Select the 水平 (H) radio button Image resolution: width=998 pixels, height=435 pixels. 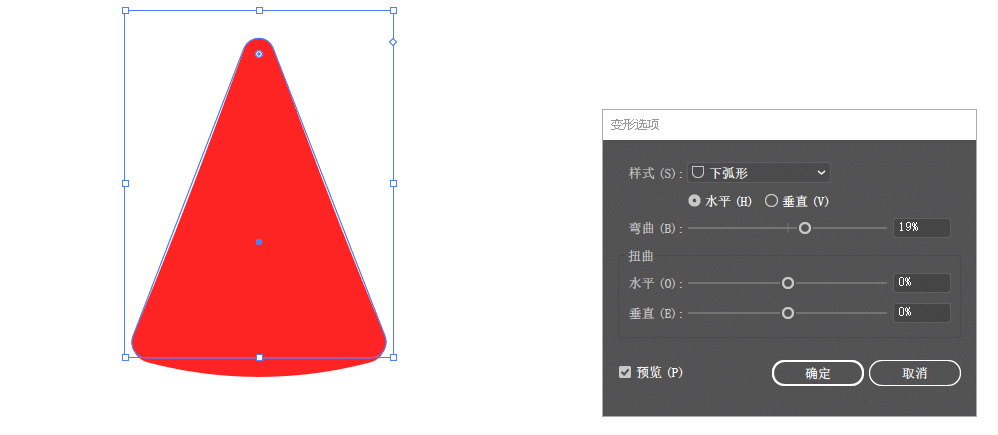[x=695, y=201]
